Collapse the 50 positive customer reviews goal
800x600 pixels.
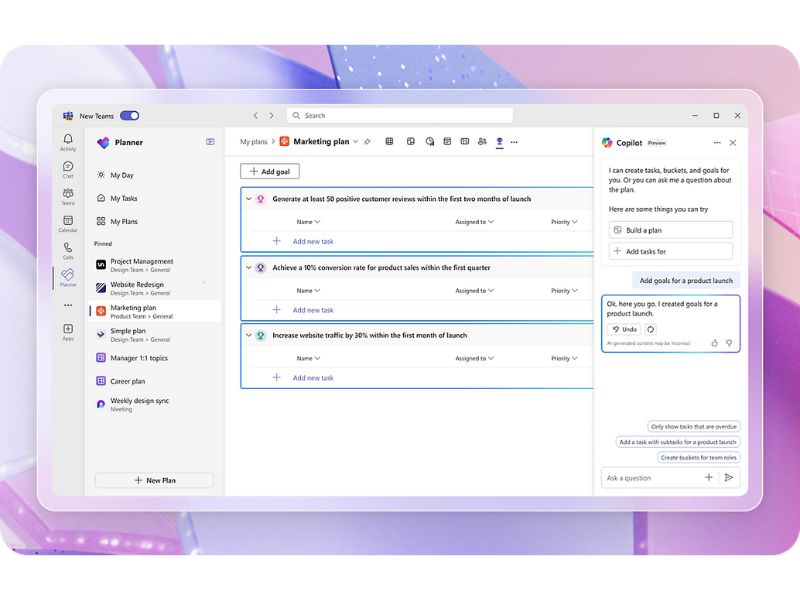pos(249,199)
